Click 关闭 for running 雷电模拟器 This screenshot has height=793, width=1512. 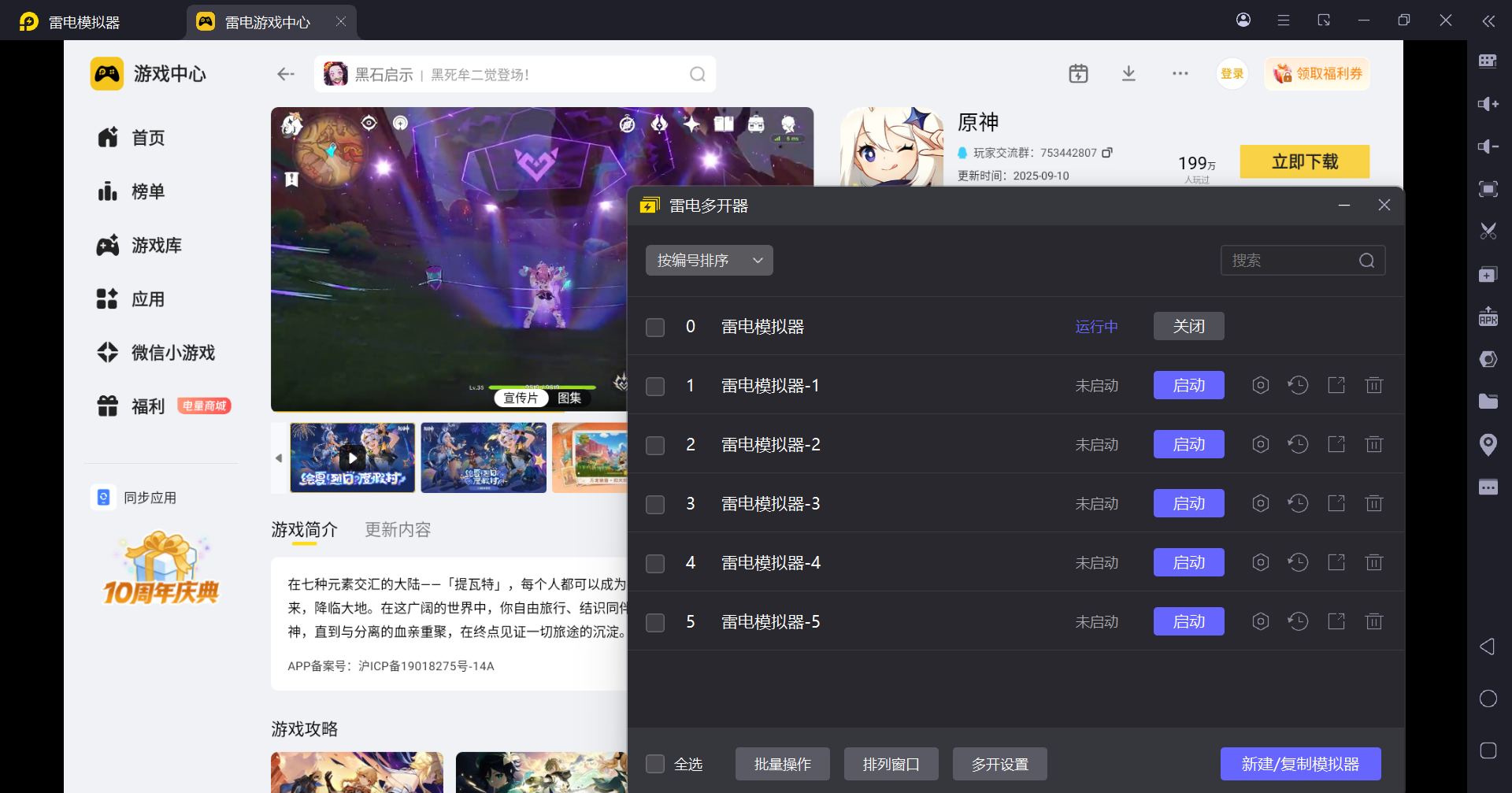pyautogui.click(x=1188, y=326)
